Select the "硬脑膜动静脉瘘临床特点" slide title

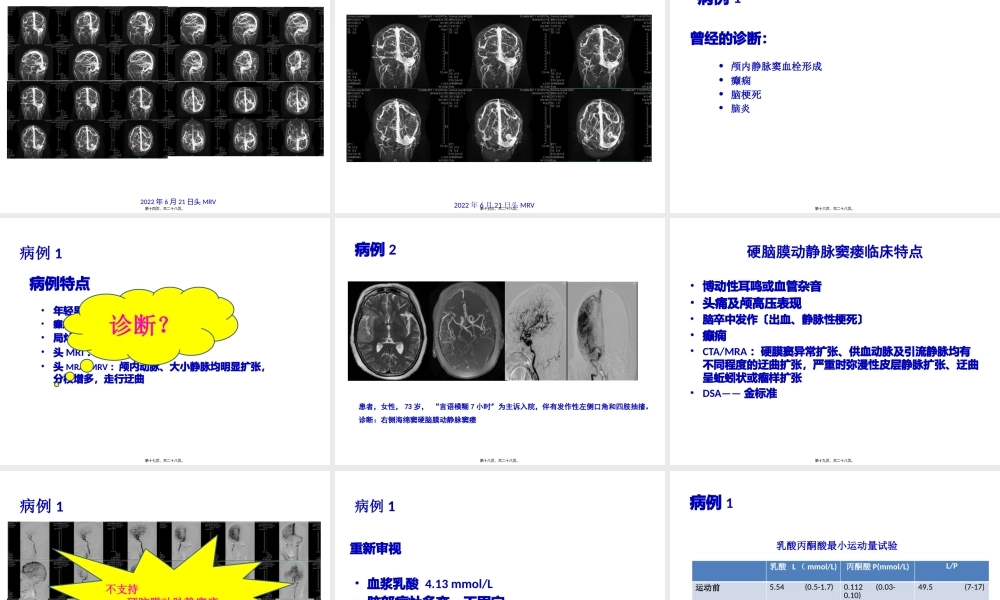pyautogui.click(x=836, y=251)
